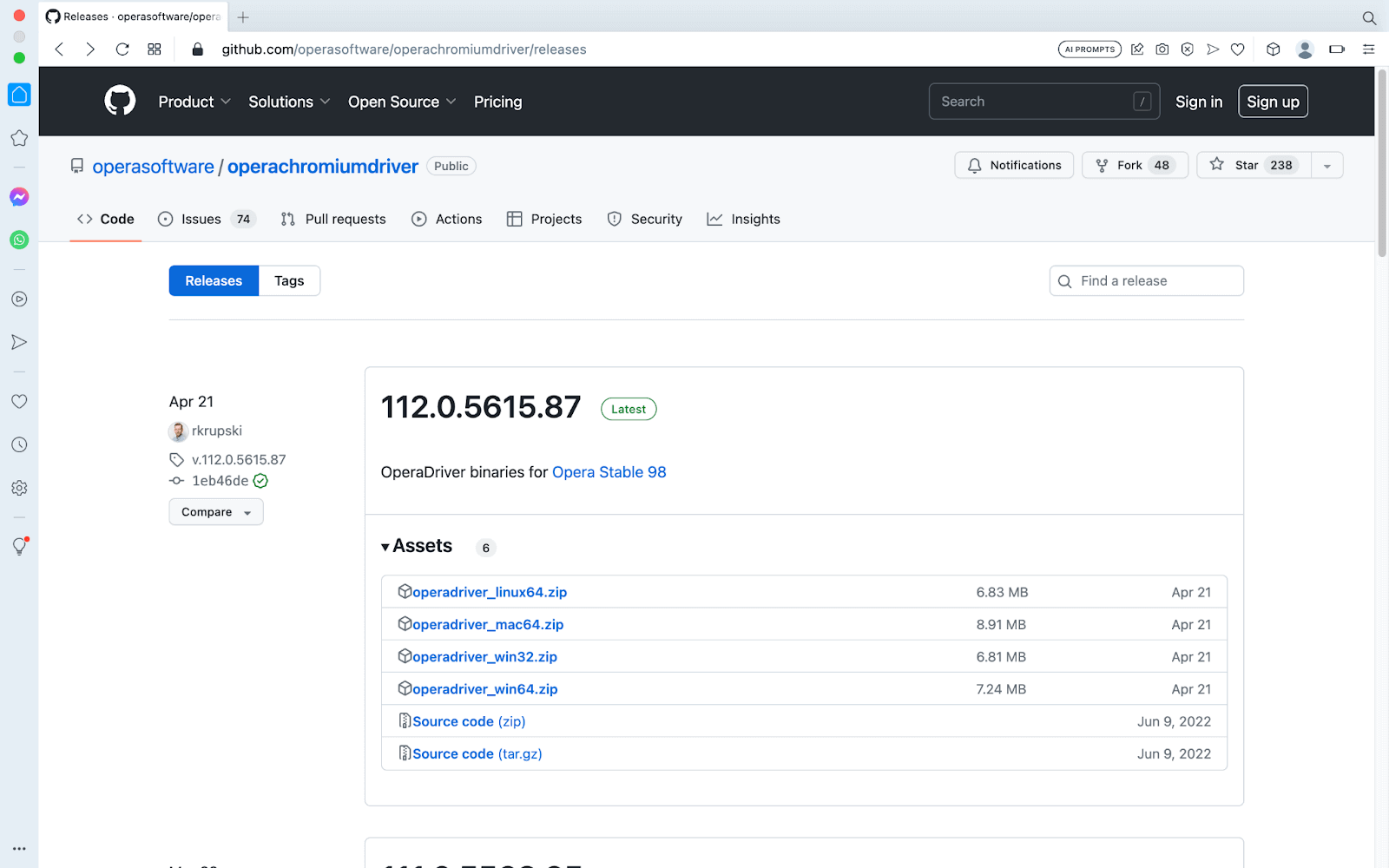This screenshot has height=868, width=1389.
Task: Click the Sign in link
Action: click(1199, 102)
